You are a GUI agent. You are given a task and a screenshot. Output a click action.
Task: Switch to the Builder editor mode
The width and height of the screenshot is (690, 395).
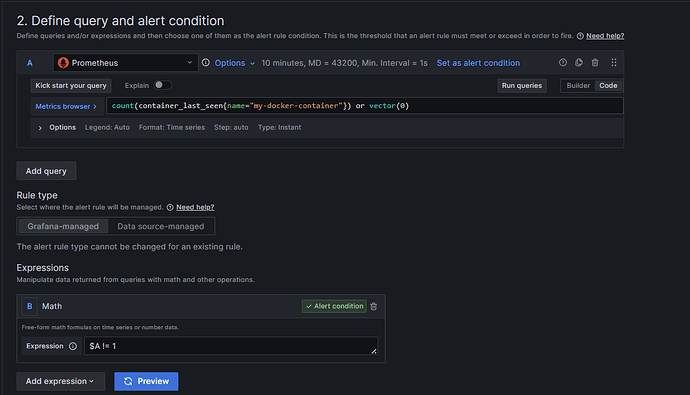pos(578,86)
